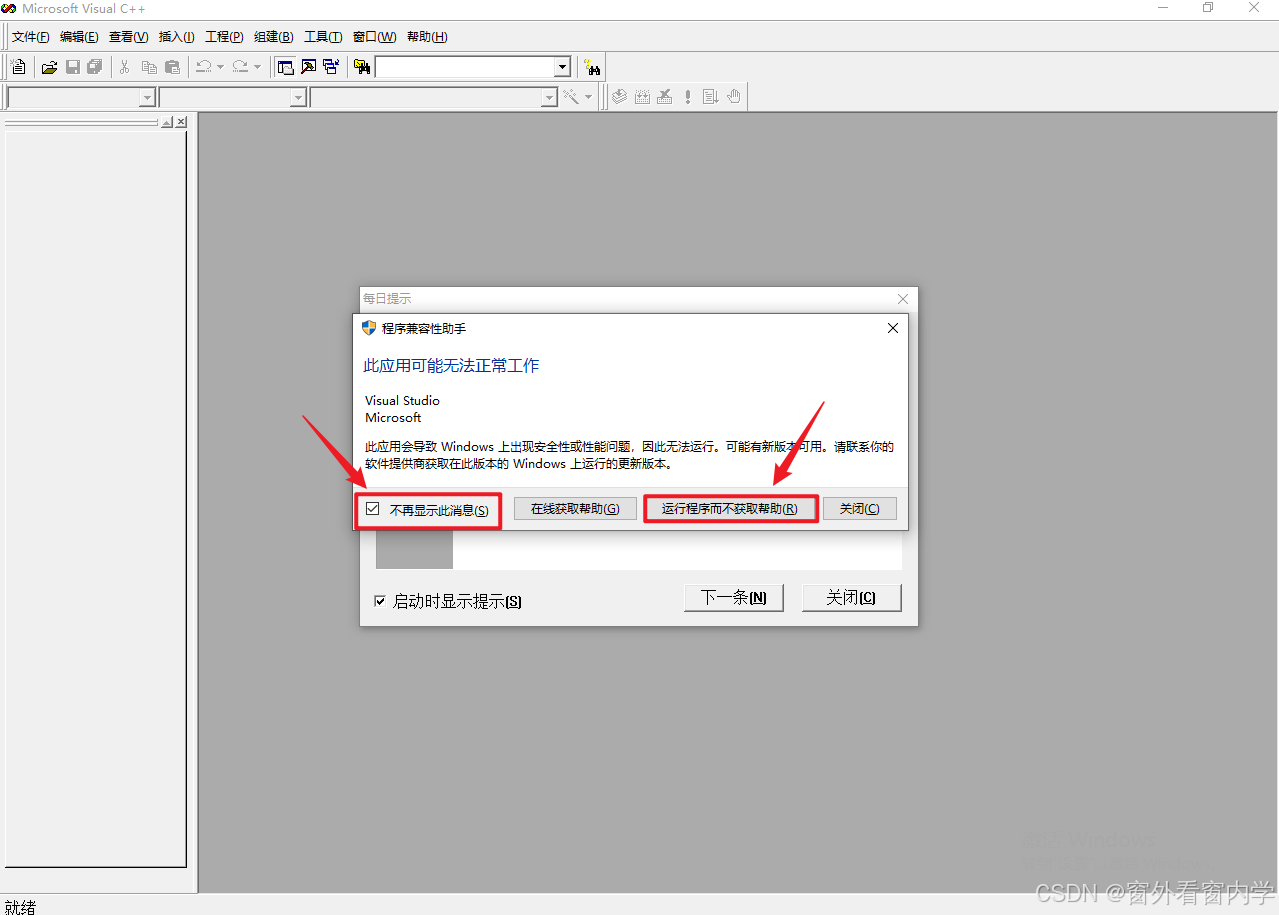Click the Save All icon
Image resolution: width=1279 pixels, height=915 pixels.
tap(95, 67)
